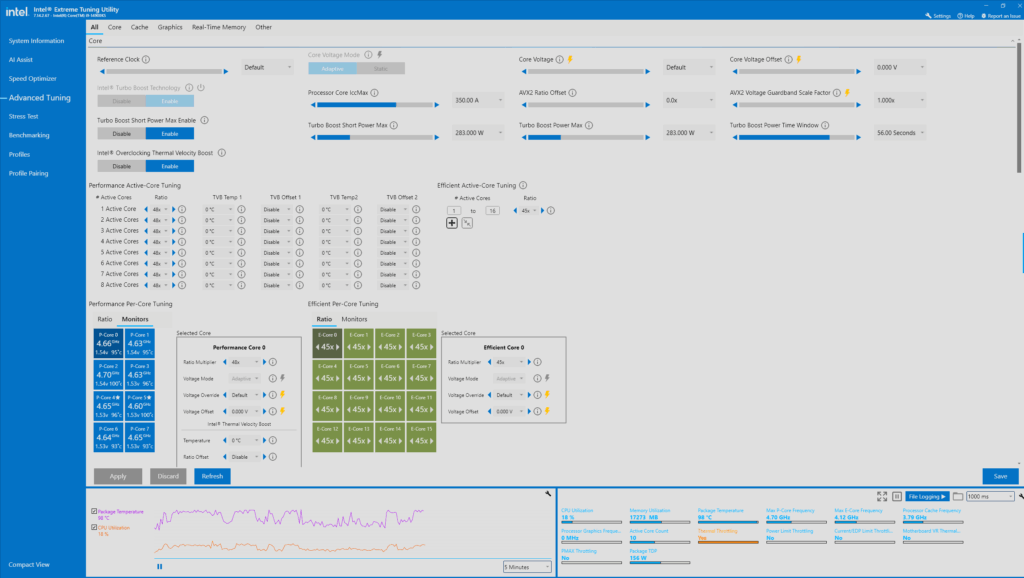Open the 5 Minutes graph range dropdown

(x=527, y=567)
